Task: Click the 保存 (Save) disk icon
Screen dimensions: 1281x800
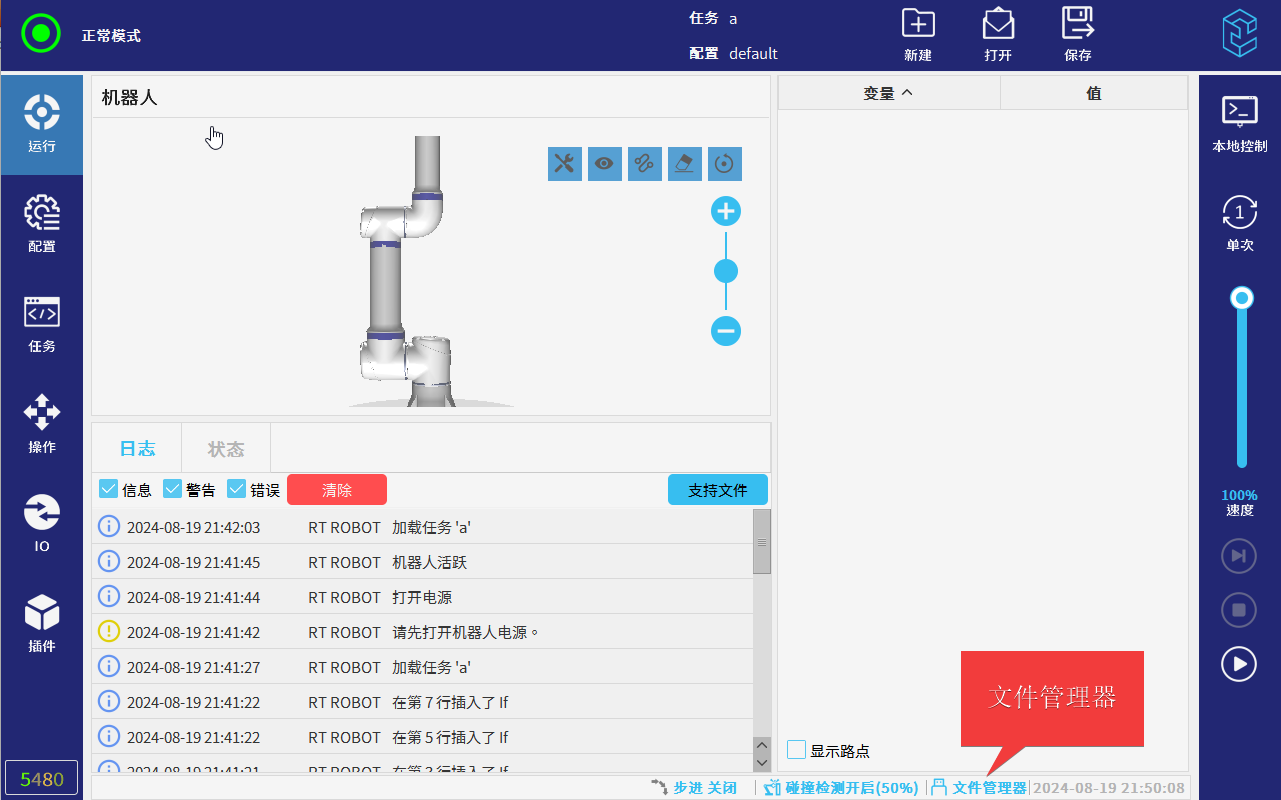Action: [1077, 24]
